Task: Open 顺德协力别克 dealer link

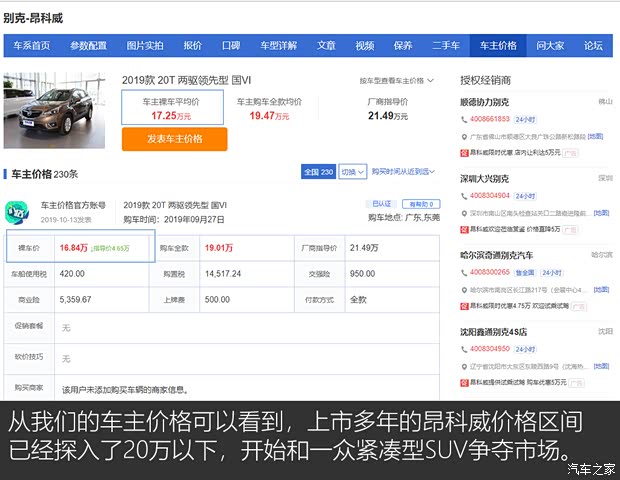Action: point(484,102)
